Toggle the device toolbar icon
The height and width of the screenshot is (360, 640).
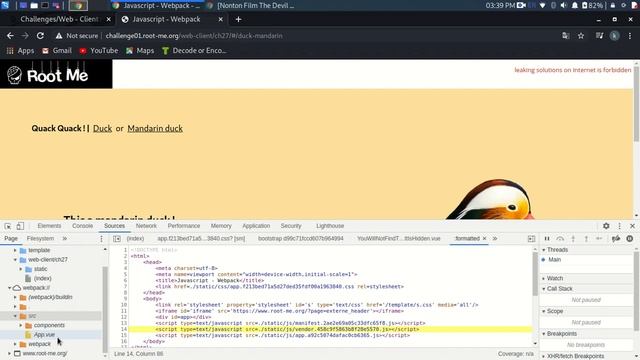[20, 226]
